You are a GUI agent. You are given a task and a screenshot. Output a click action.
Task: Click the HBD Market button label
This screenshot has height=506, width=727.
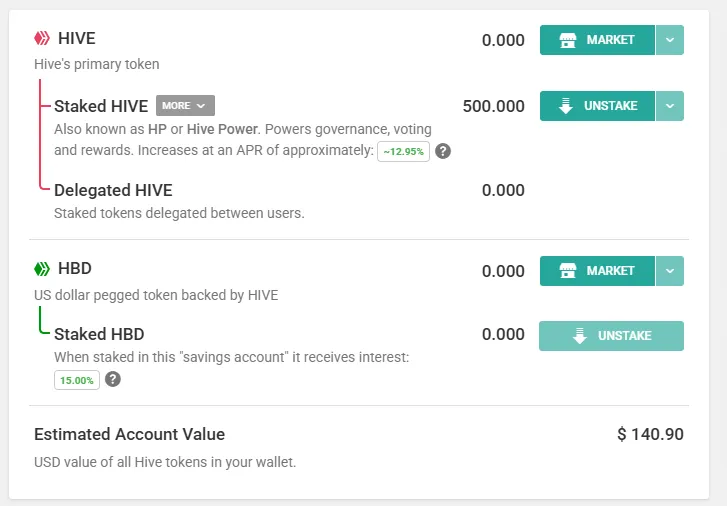[610, 271]
